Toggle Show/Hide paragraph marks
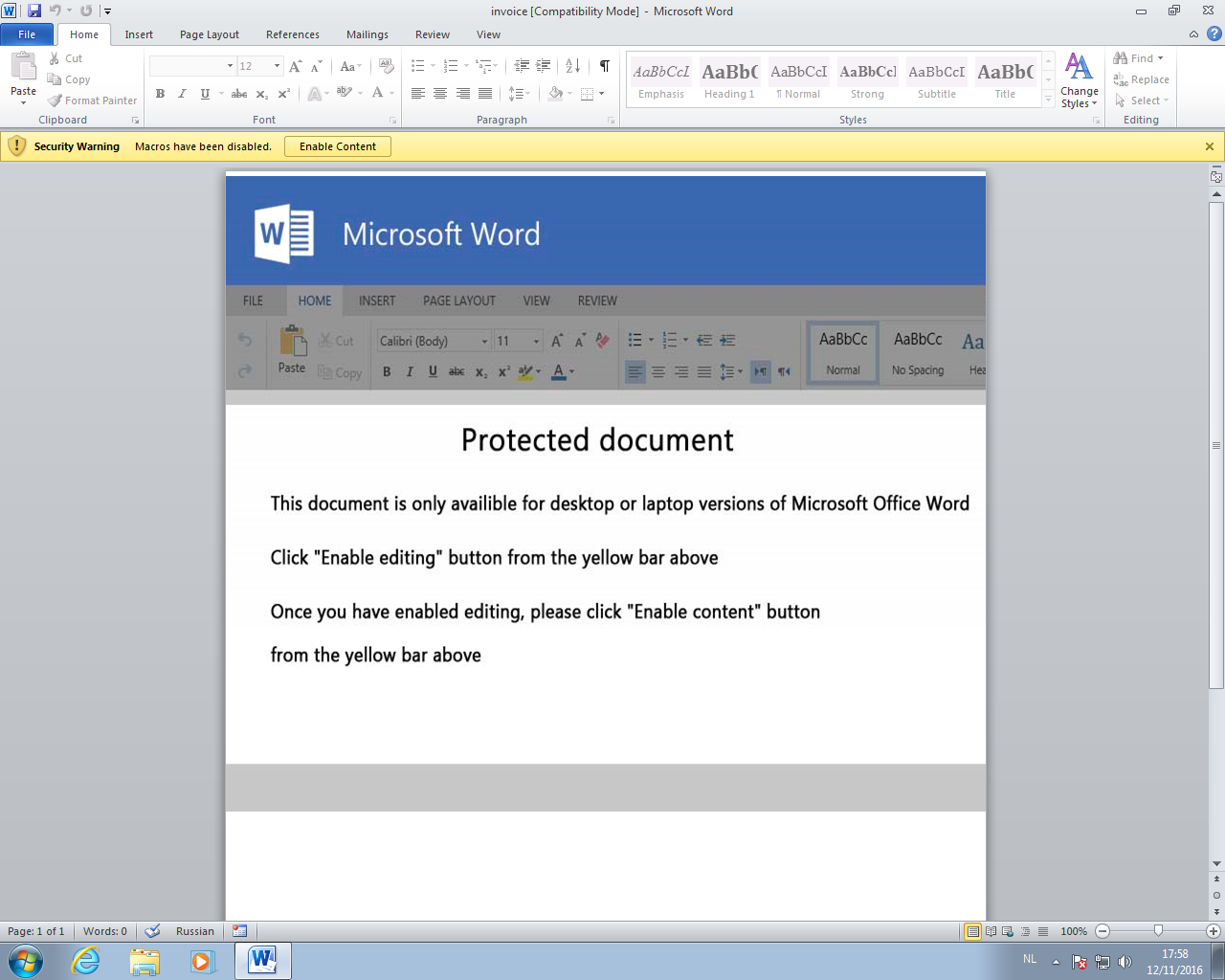The height and width of the screenshot is (980, 1225). (x=605, y=66)
